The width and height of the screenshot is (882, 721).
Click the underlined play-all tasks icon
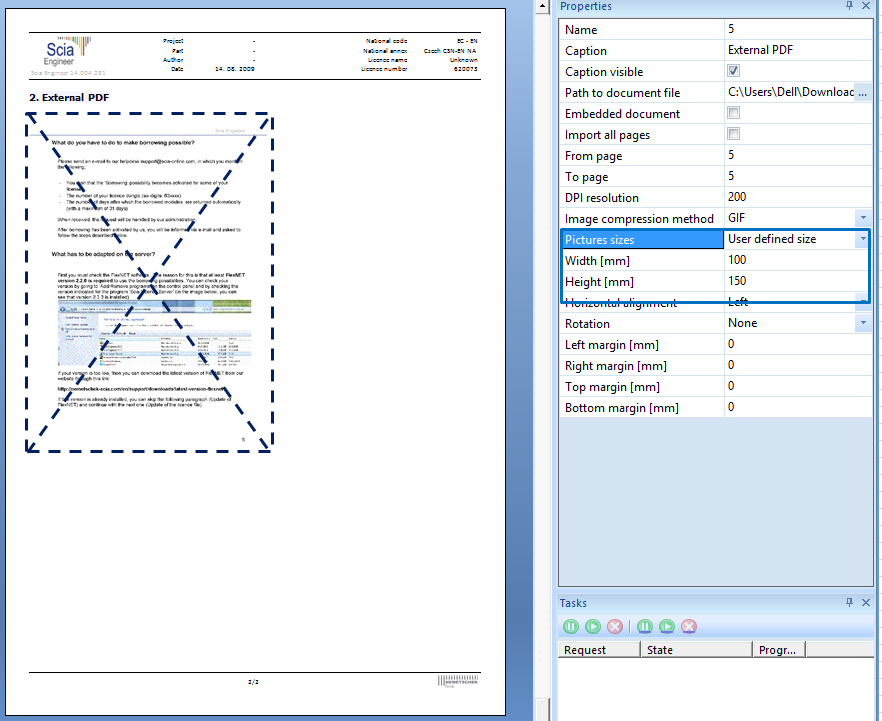(x=667, y=626)
